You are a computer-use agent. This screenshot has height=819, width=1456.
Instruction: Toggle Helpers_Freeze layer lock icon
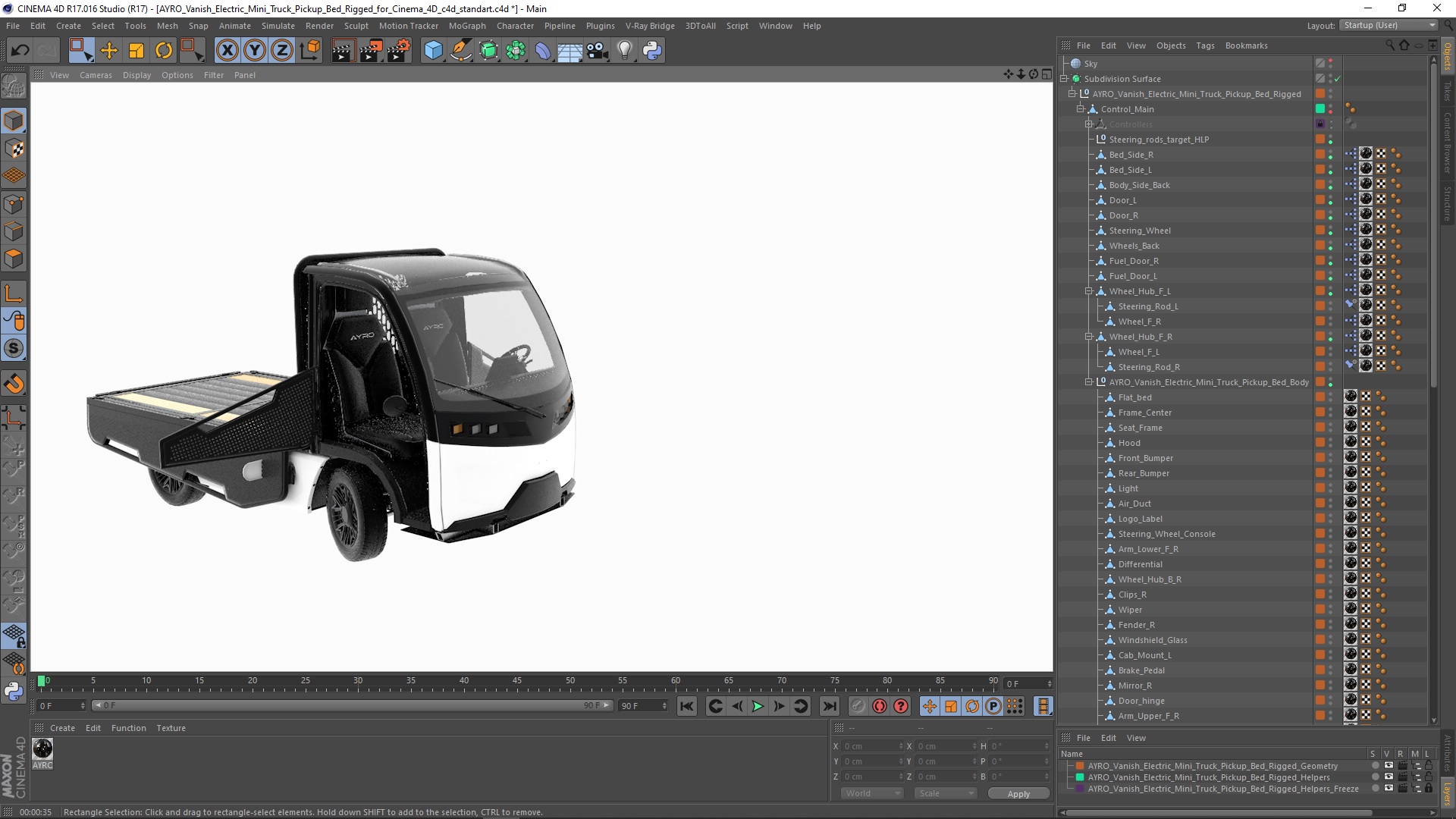point(1429,789)
